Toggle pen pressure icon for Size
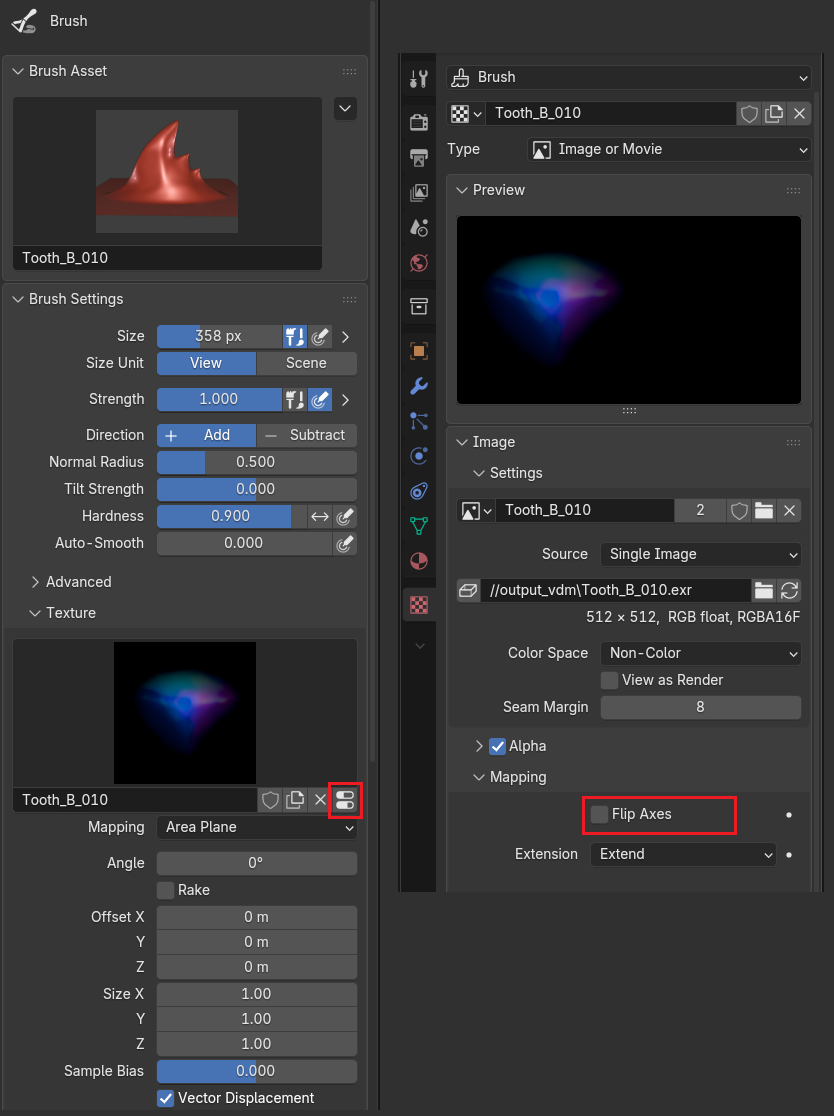Screen dimensions: 834x1116 [320, 336]
